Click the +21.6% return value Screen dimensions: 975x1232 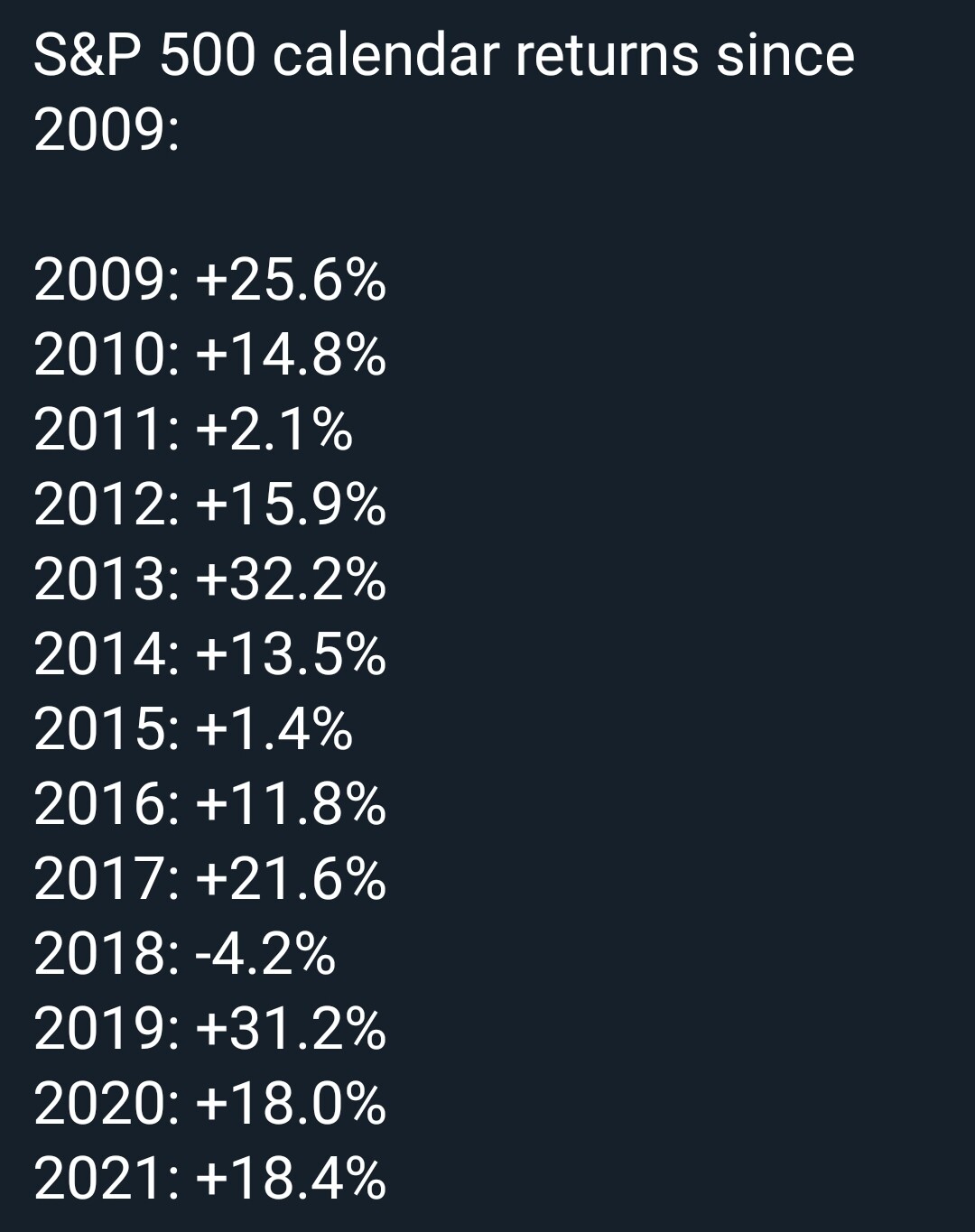(x=291, y=878)
